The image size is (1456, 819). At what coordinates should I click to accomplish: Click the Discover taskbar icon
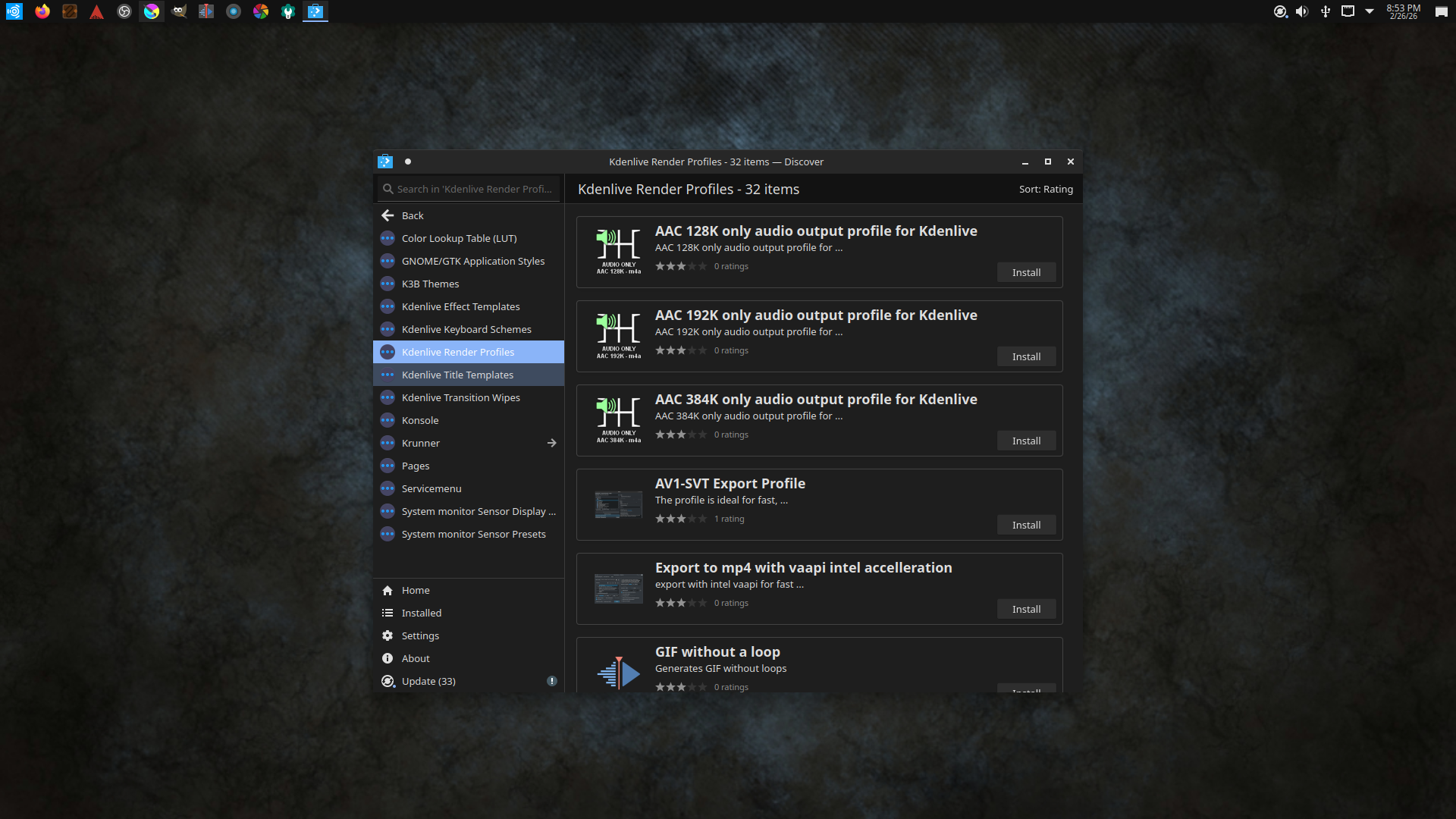click(x=315, y=11)
